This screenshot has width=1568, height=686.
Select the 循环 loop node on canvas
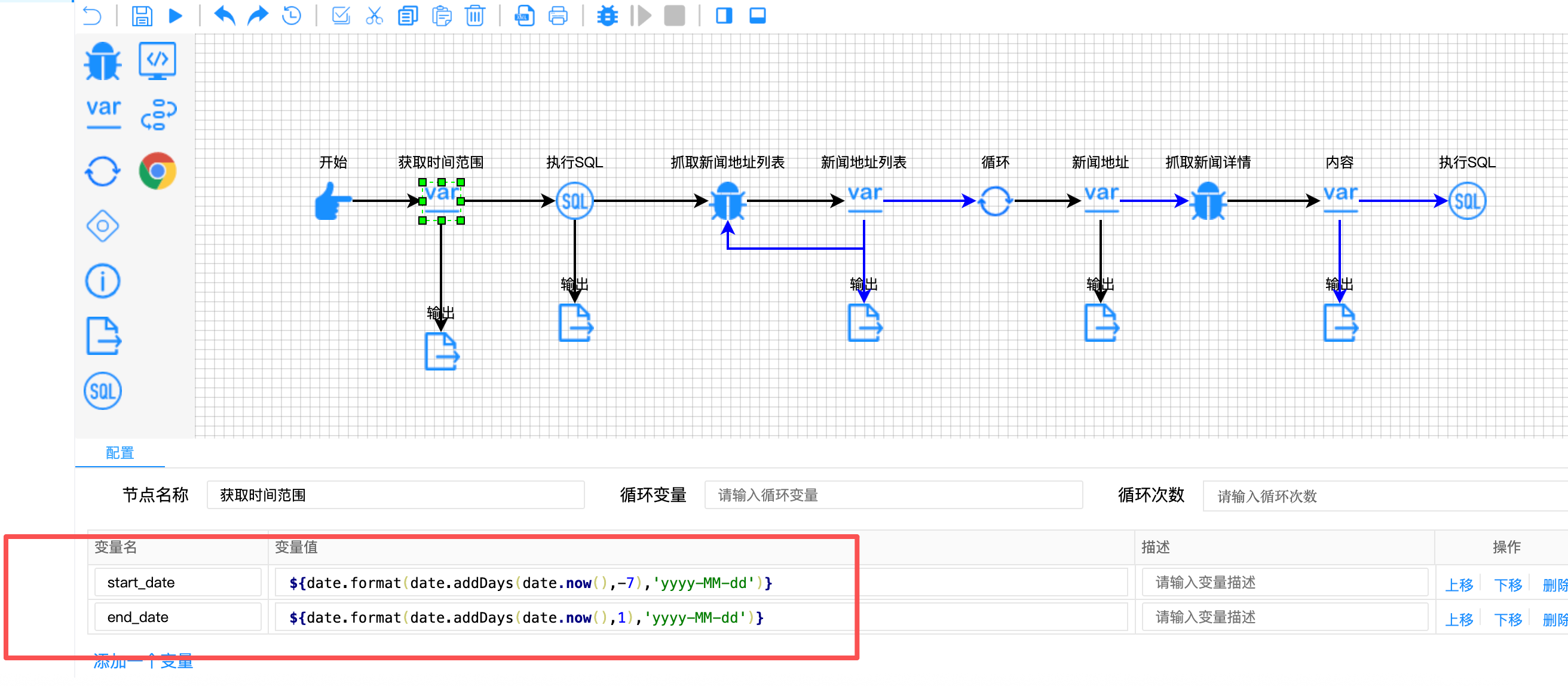[994, 201]
